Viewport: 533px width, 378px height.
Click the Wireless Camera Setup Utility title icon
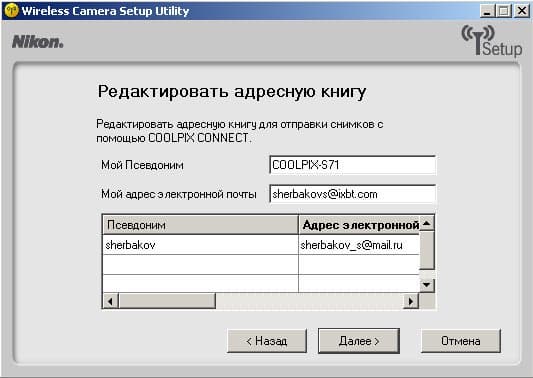point(11,11)
